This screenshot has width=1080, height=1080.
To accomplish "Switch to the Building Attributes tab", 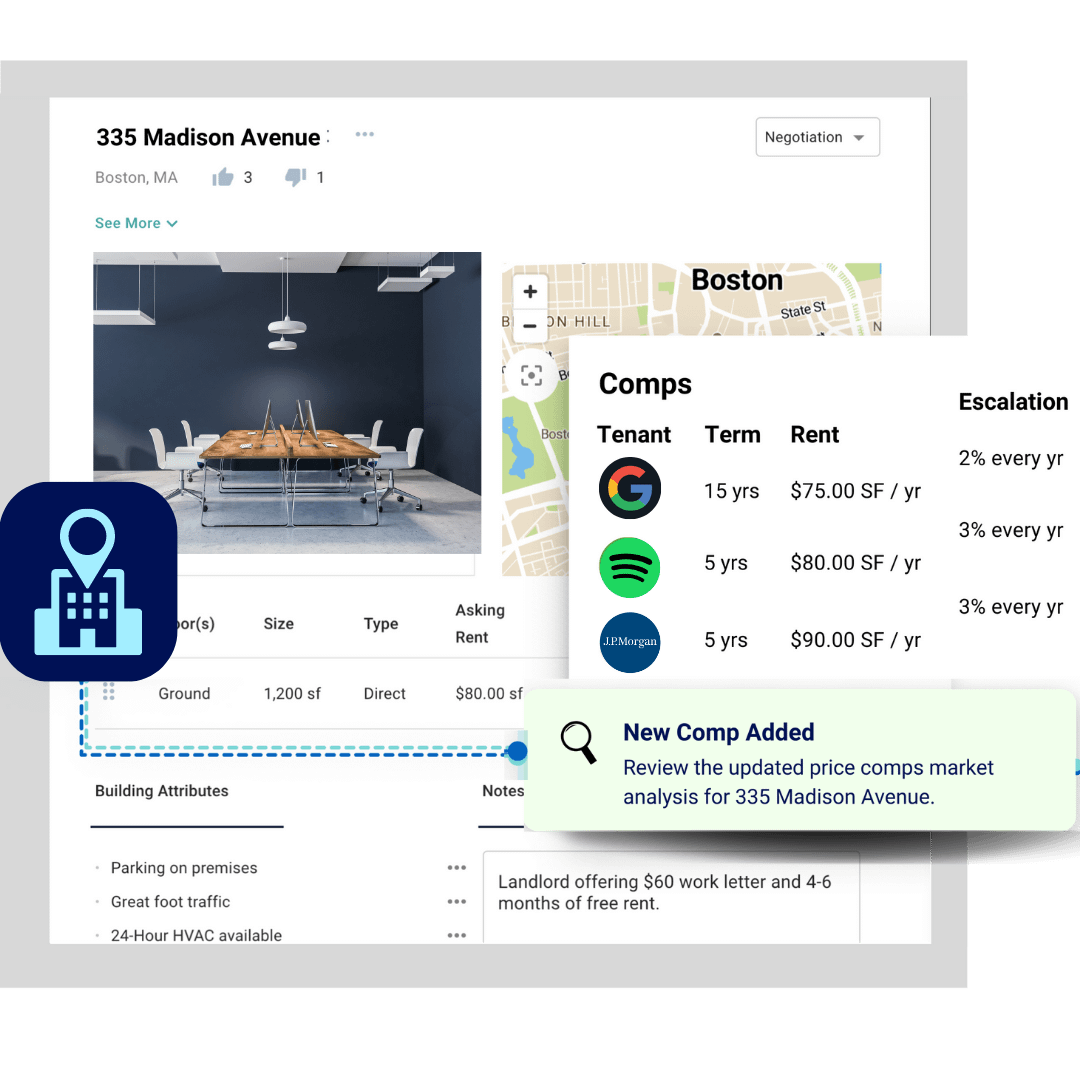I will point(162,791).
